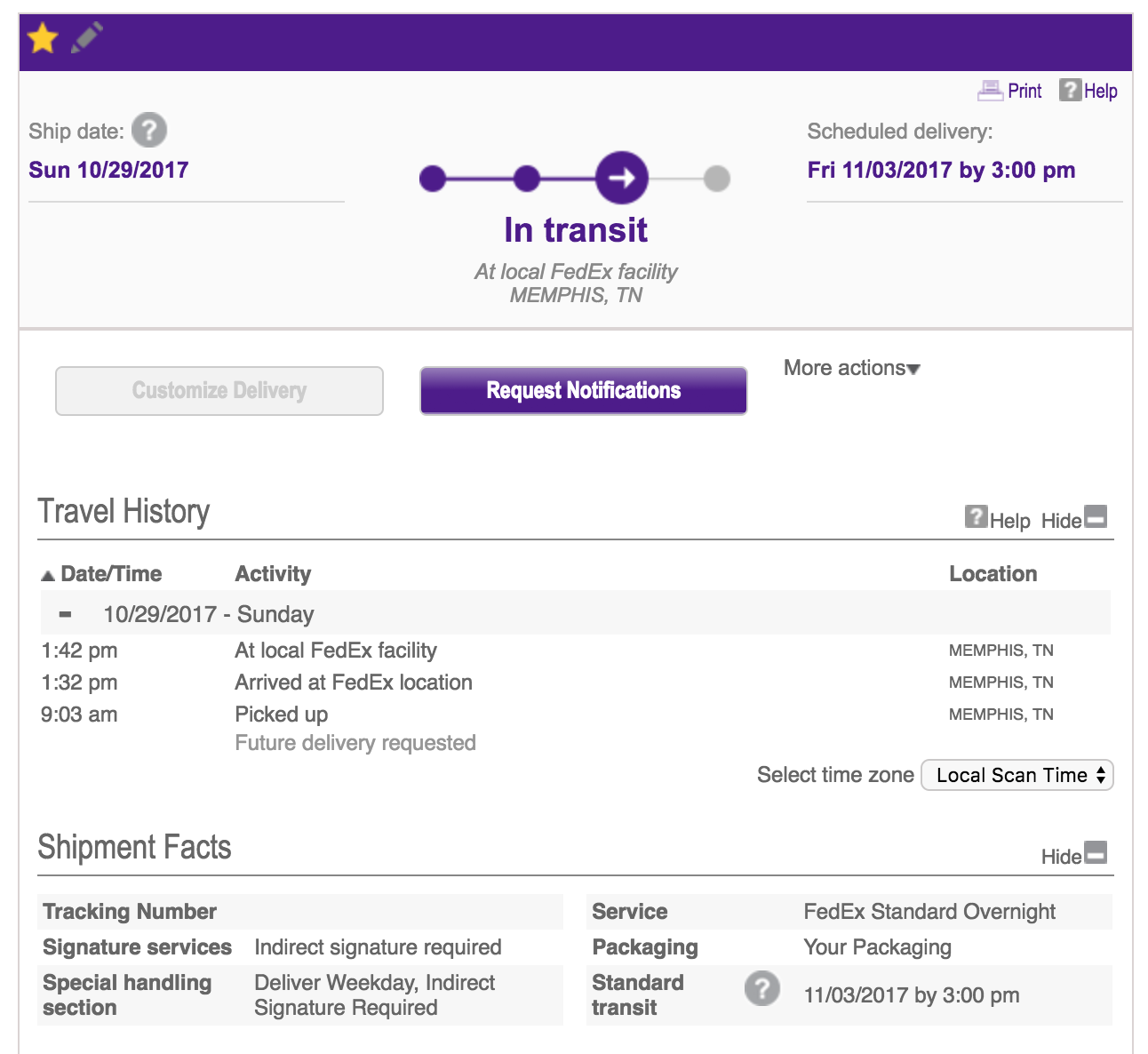Click the Travel History Help icon

coord(976,516)
